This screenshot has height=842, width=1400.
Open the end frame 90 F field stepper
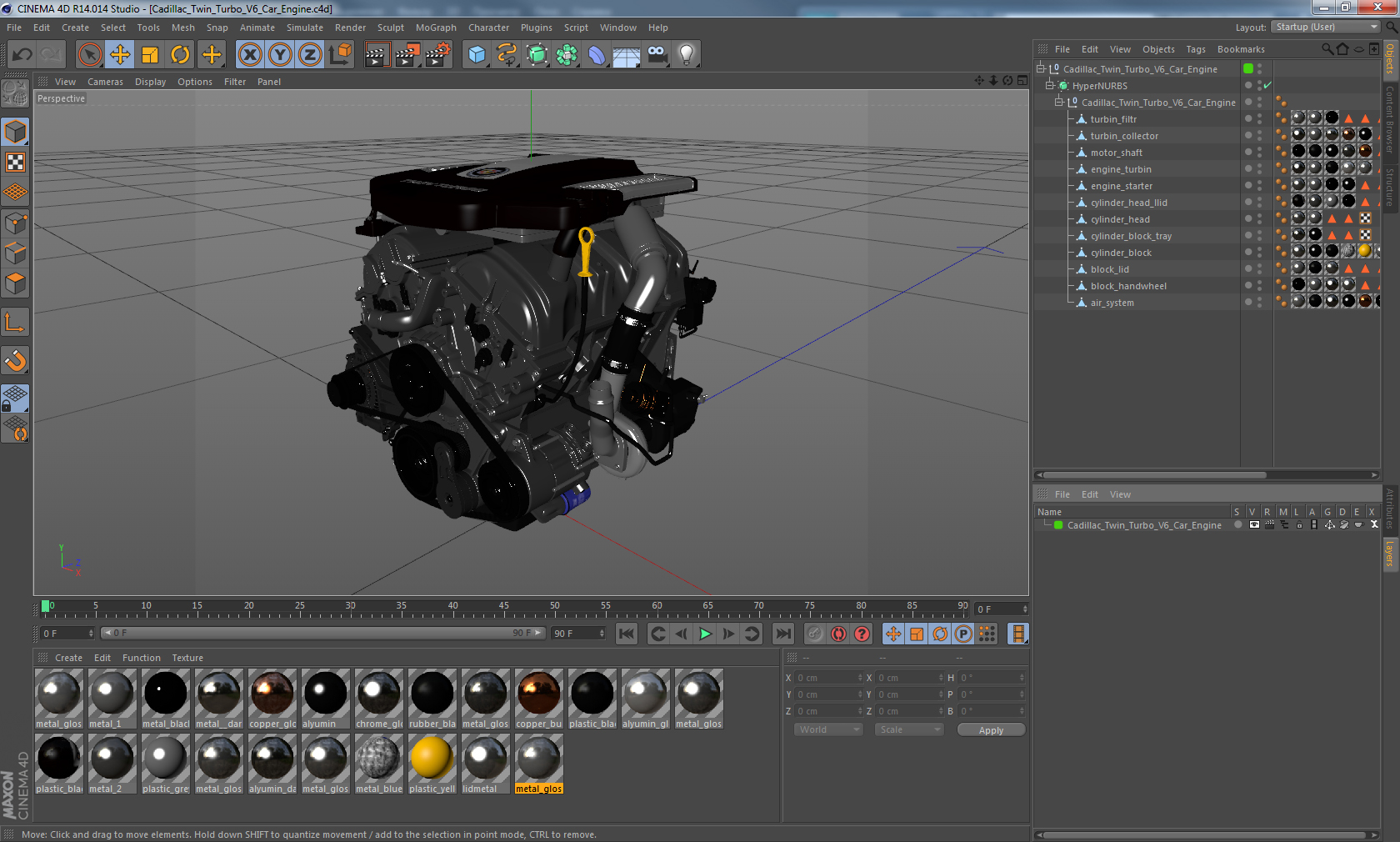point(602,634)
